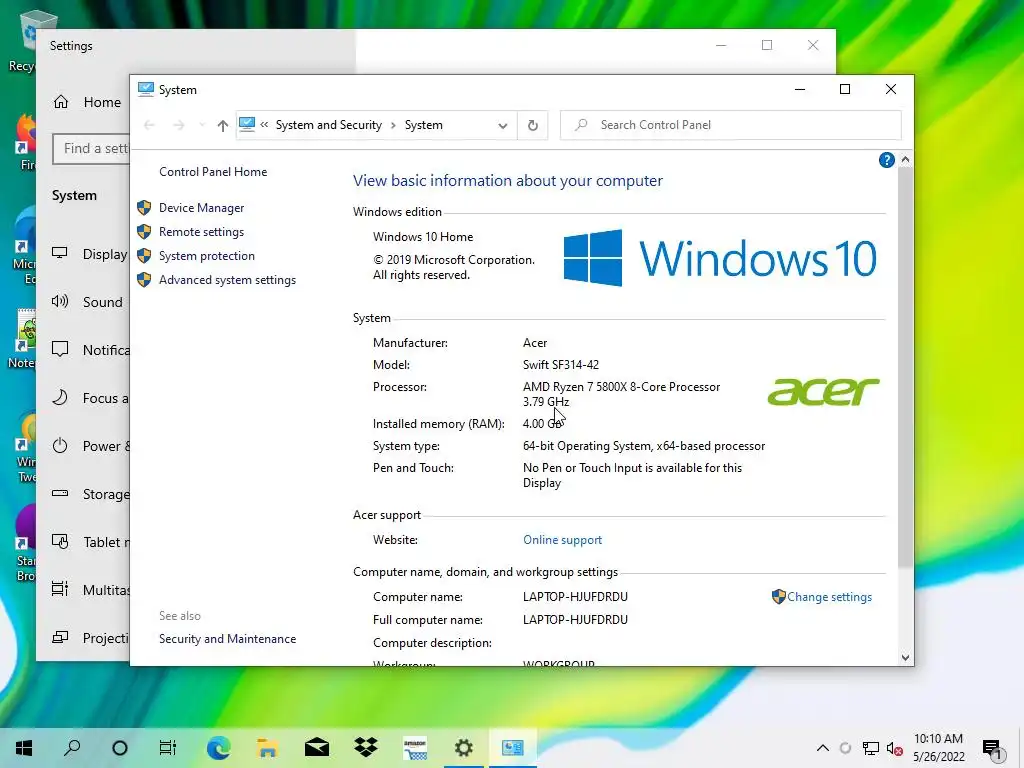Screen dimensions: 1024x768
Task: Click the Acer logo in System window
Action: 823,391
